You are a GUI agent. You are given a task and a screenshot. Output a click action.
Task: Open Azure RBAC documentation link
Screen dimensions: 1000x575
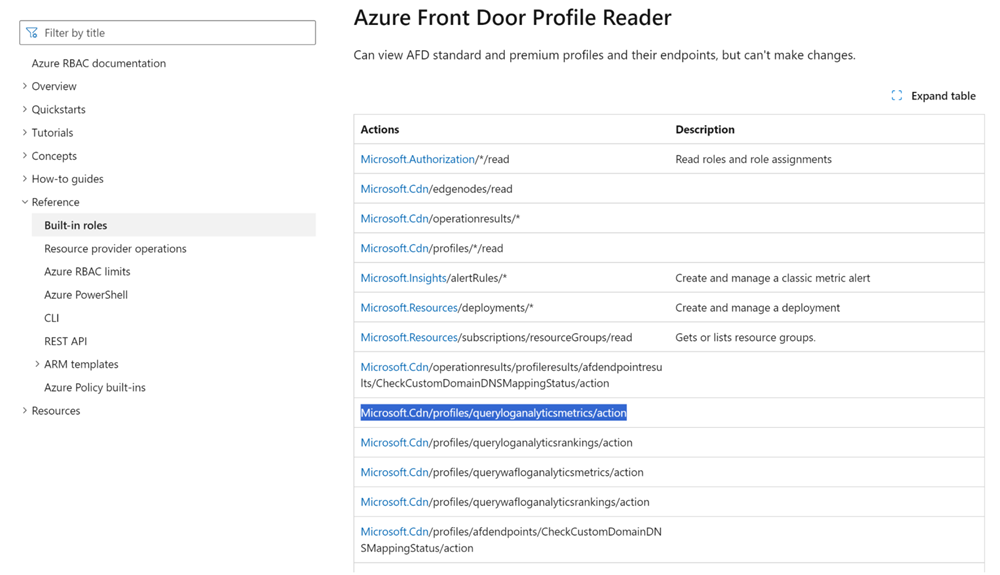pyautogui.click(x=98, y=63)
